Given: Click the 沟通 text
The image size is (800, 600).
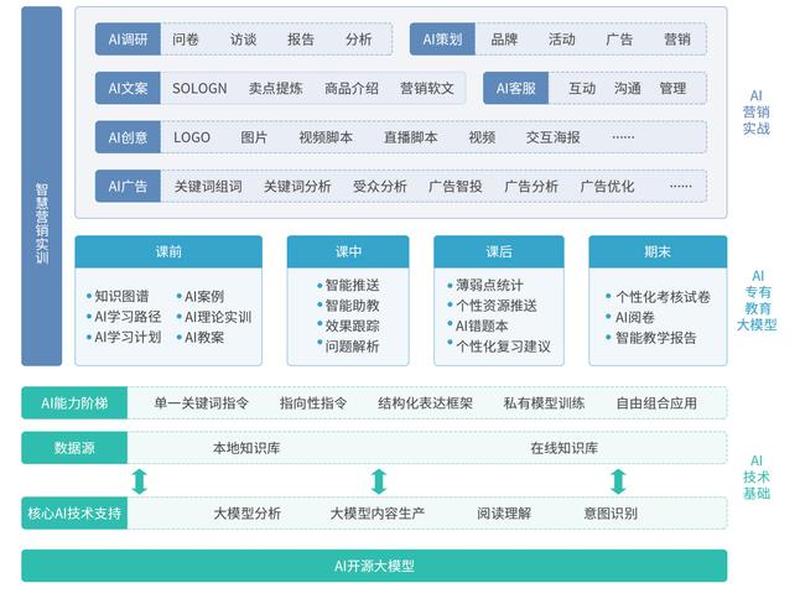Looking at the screenshot, I should coord(628,88).
